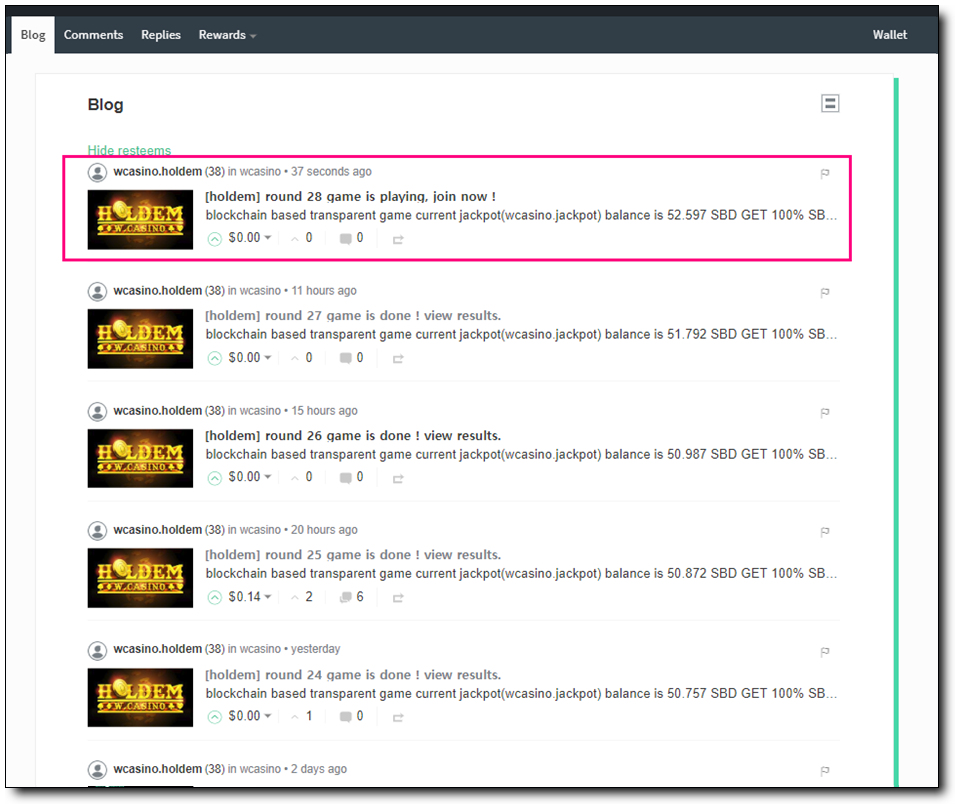This screenshot has height=804, width=955.
Task: Resteem the round 27 post
Action: [398, 359]
